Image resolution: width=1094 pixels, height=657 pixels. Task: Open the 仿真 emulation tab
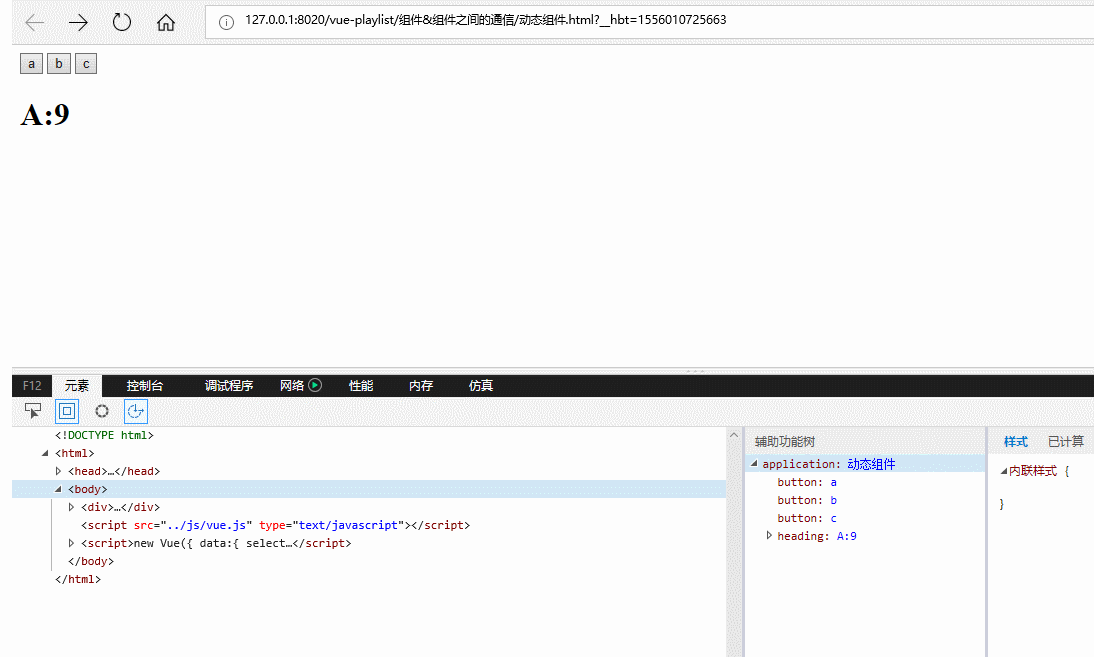coord(481,386)
